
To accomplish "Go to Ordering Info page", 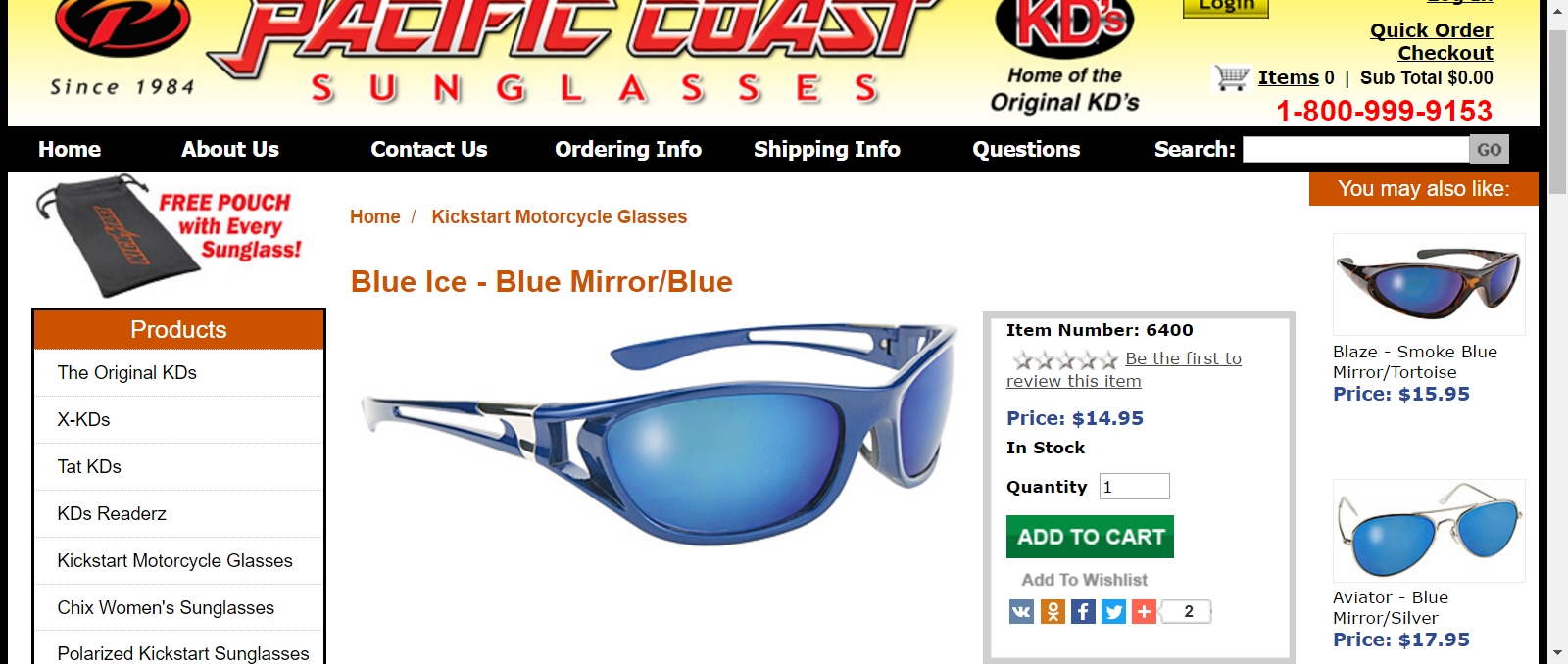I will (628, 149).
